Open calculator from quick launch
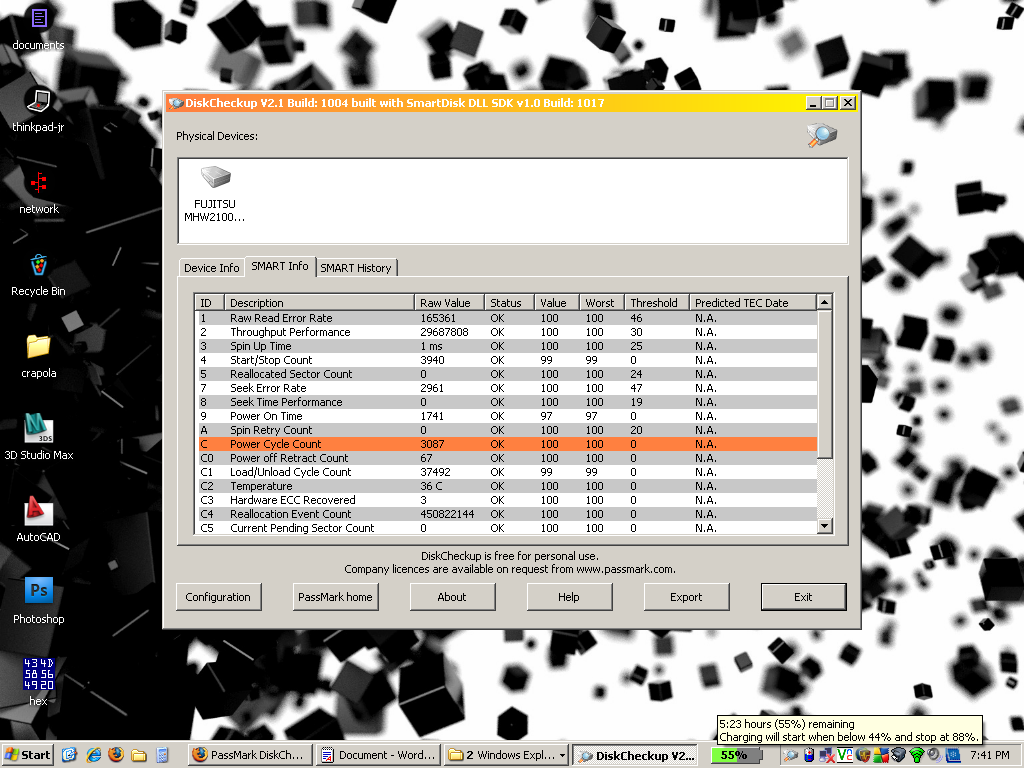The width and height of the screenshot is (1024, 768). click(161, 755)
